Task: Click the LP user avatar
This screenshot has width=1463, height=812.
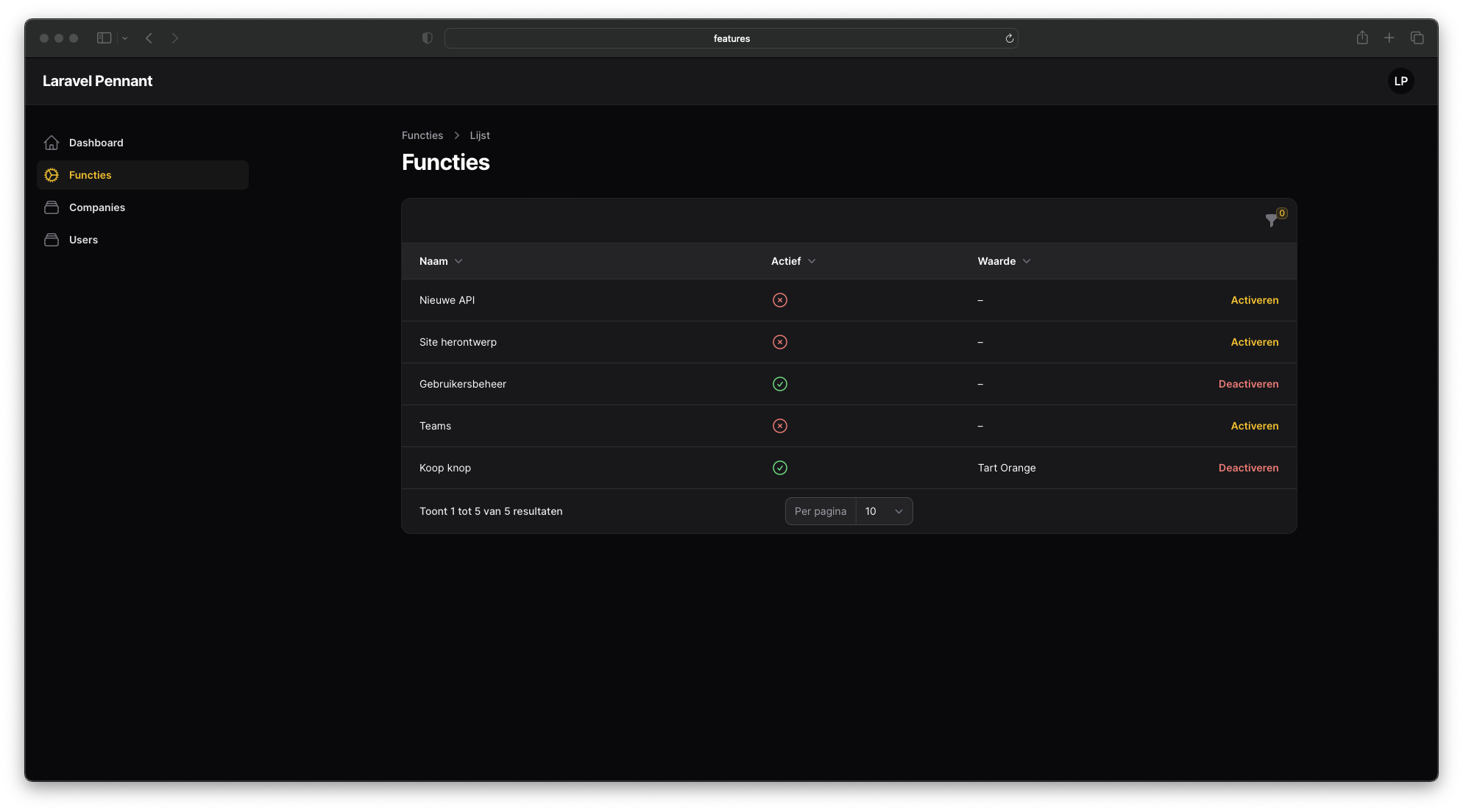Action: [x=1400, y=81]
